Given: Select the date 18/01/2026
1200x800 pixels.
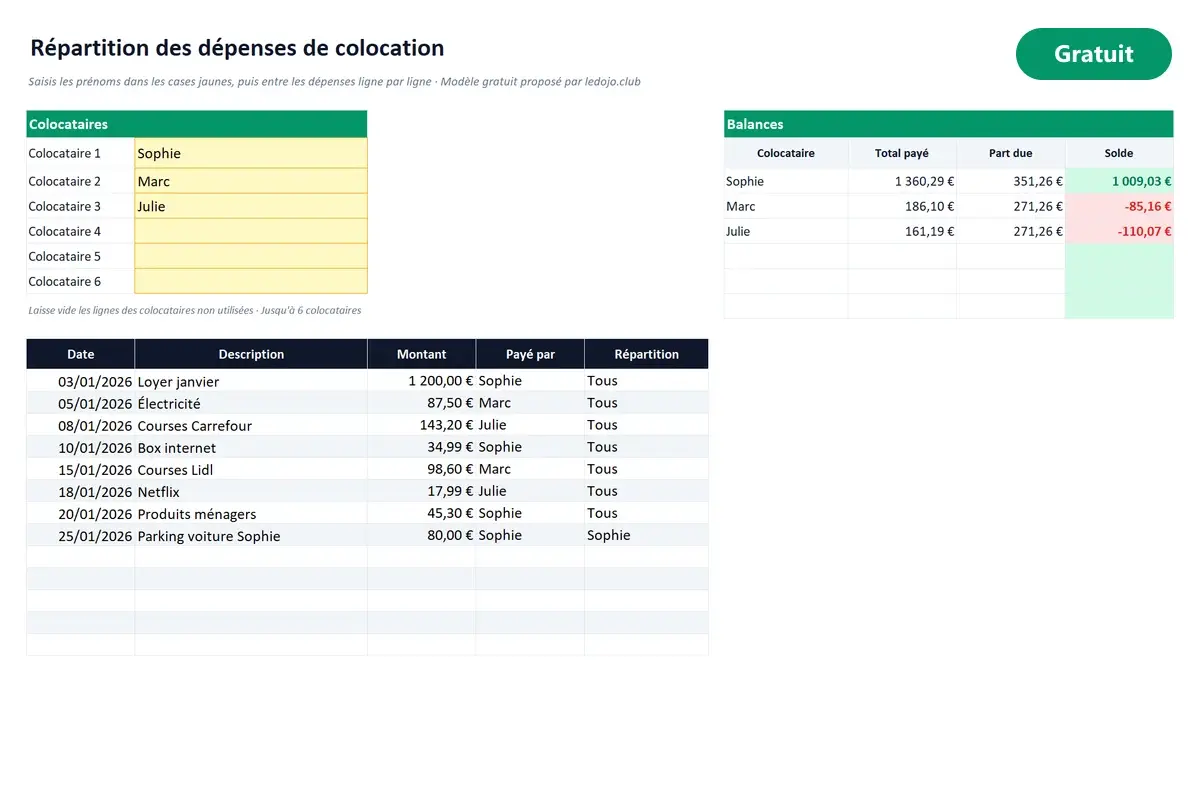Looking at the screenshot, I should (x=81, y=491).
